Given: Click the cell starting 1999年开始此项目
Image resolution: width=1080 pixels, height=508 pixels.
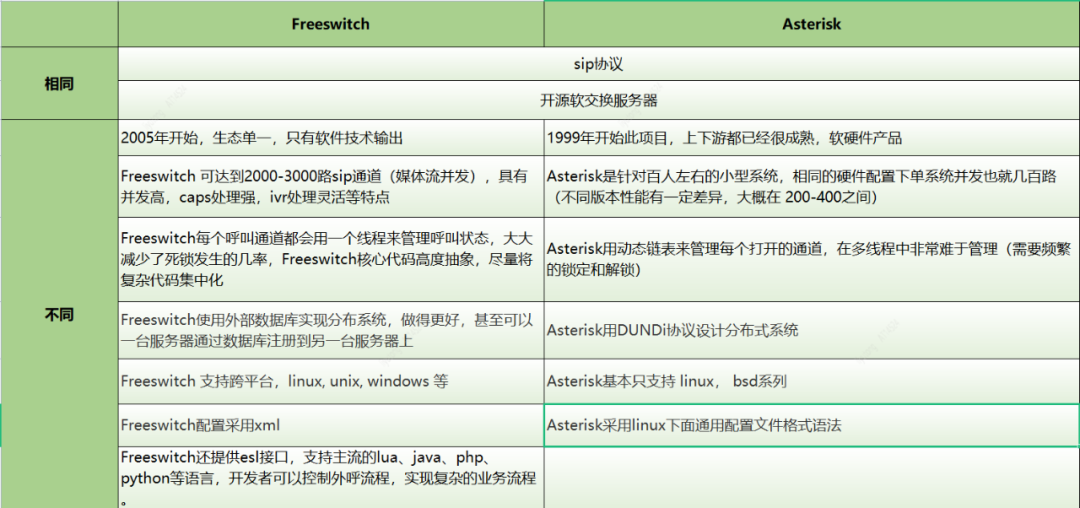Looking at the screenshot, I should (x=811, y=138).
